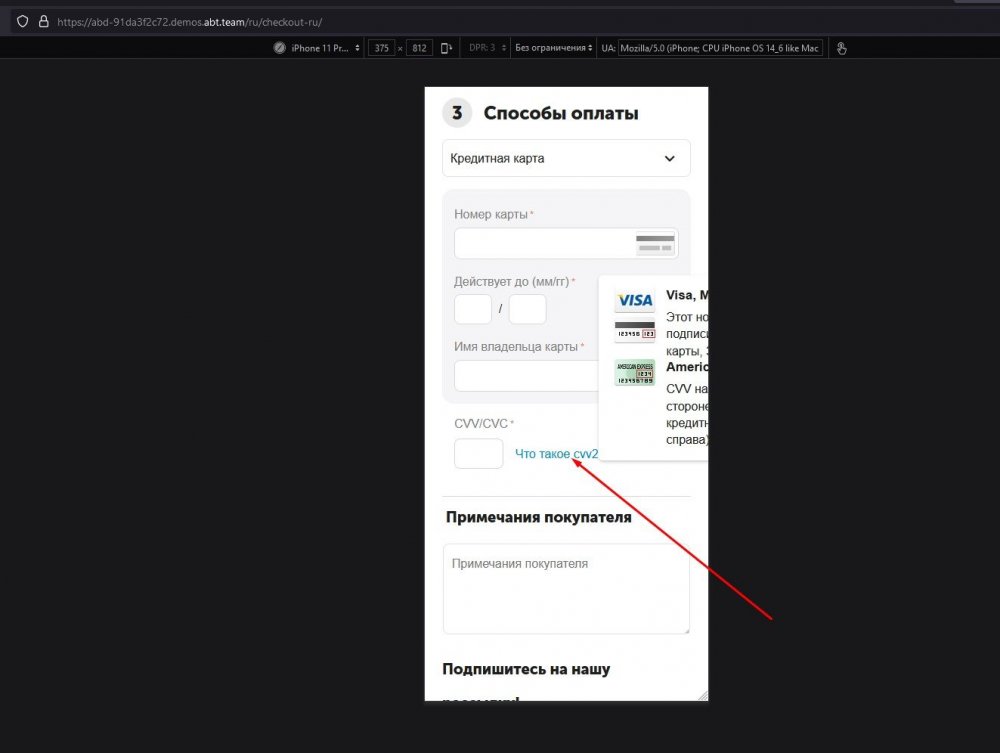Click the 'Номер карты' card number field
Viewport: 1000px width, 753px height.
(540, 242)
